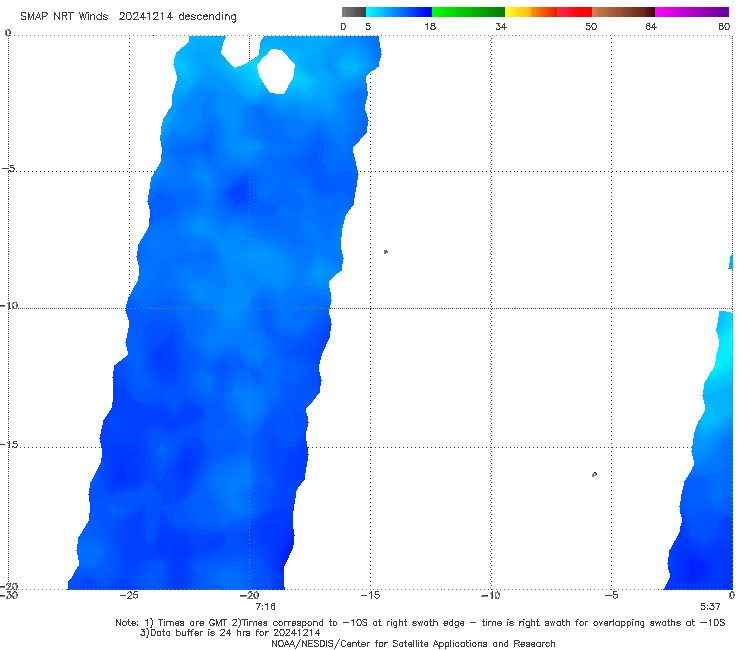Viewport: 740px width, 650px height.
Task: Click the longitude label '-20' on the x-axis
Action: (249, 595)
